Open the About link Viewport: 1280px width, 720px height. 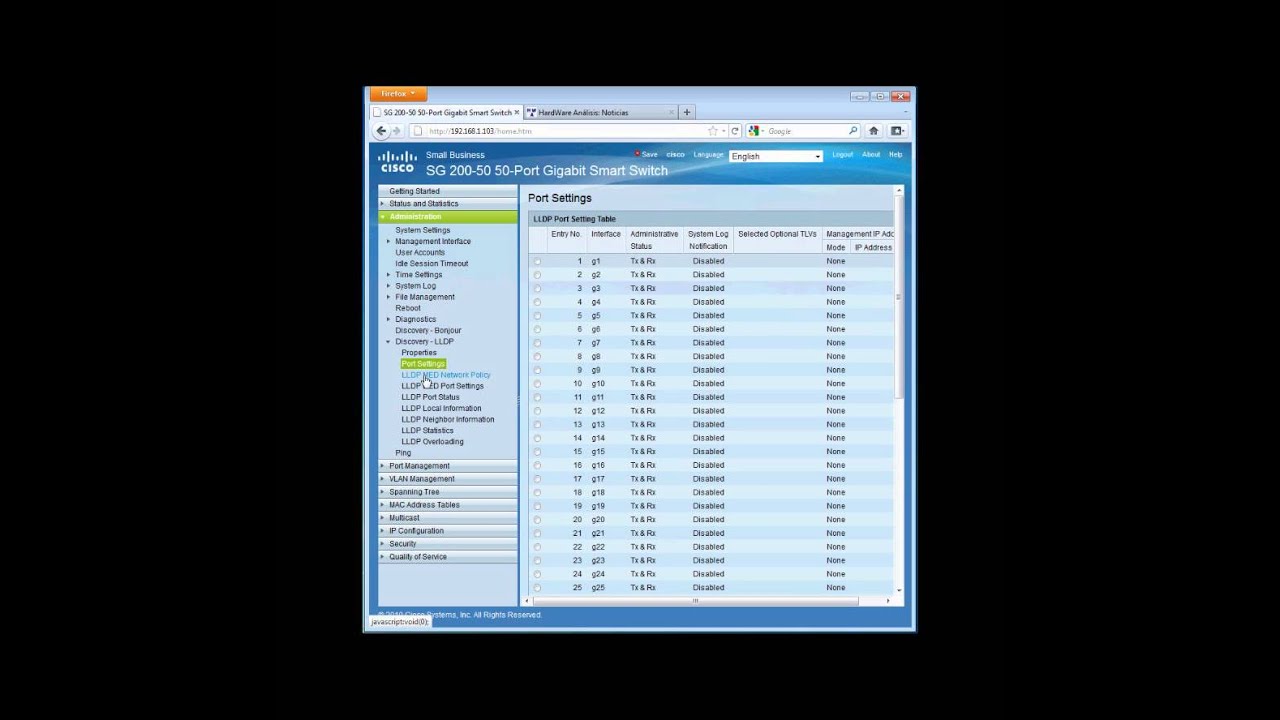tap(871, 155)
